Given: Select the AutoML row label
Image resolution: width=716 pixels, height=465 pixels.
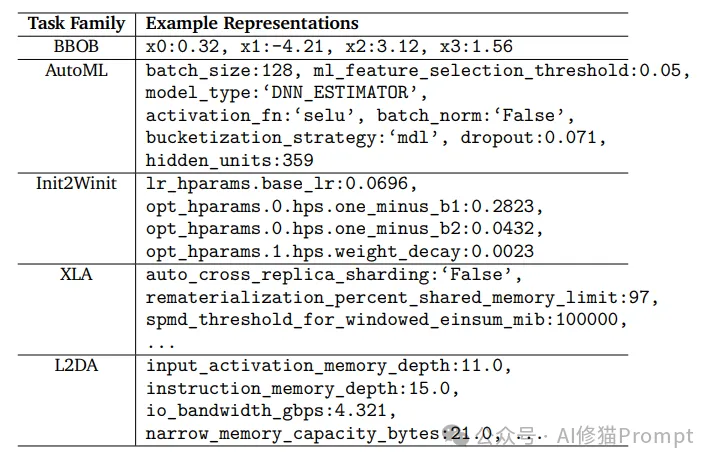Looking at the screenshot, I should pos(76,70).
